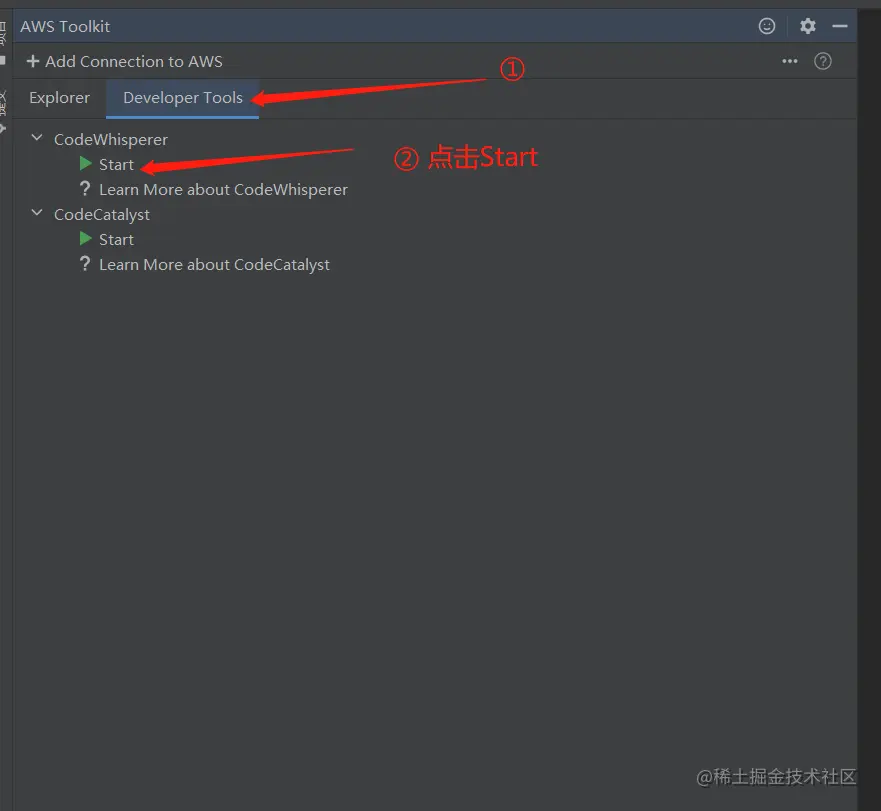Click the question mark beside Learn More about CodeWhisperer
Screen dimensions: 881x811
pos(85,189)
